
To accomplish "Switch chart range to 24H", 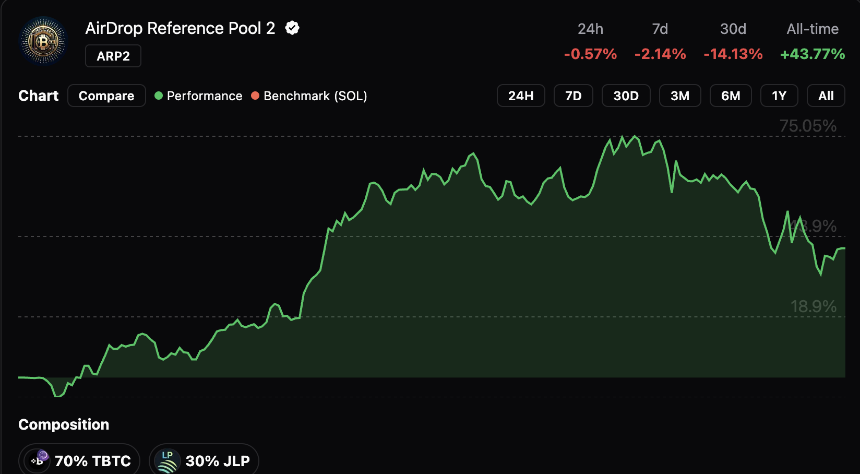I will [x=520, y=96].
